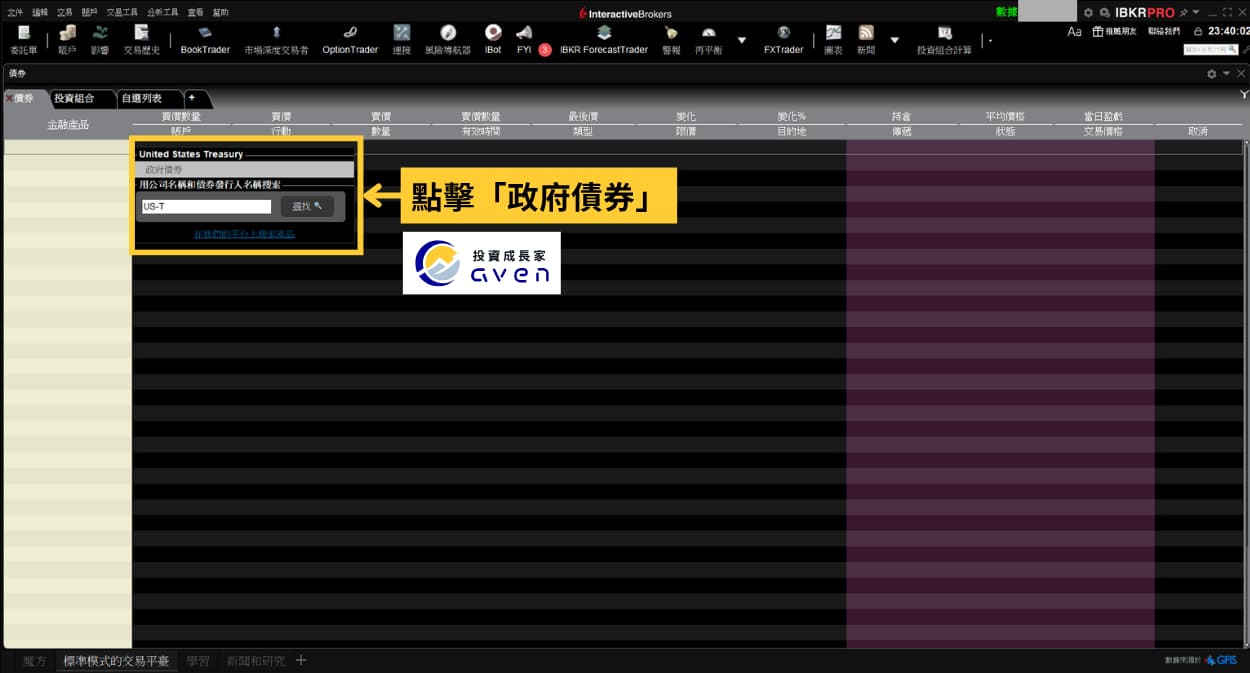Click 聯絡我們 contact us link

(x=1164, y=32)
